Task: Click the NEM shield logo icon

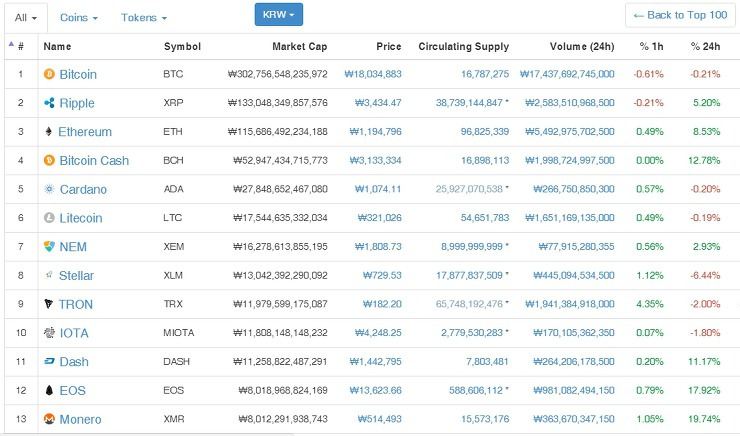Action: coord(49,246)
